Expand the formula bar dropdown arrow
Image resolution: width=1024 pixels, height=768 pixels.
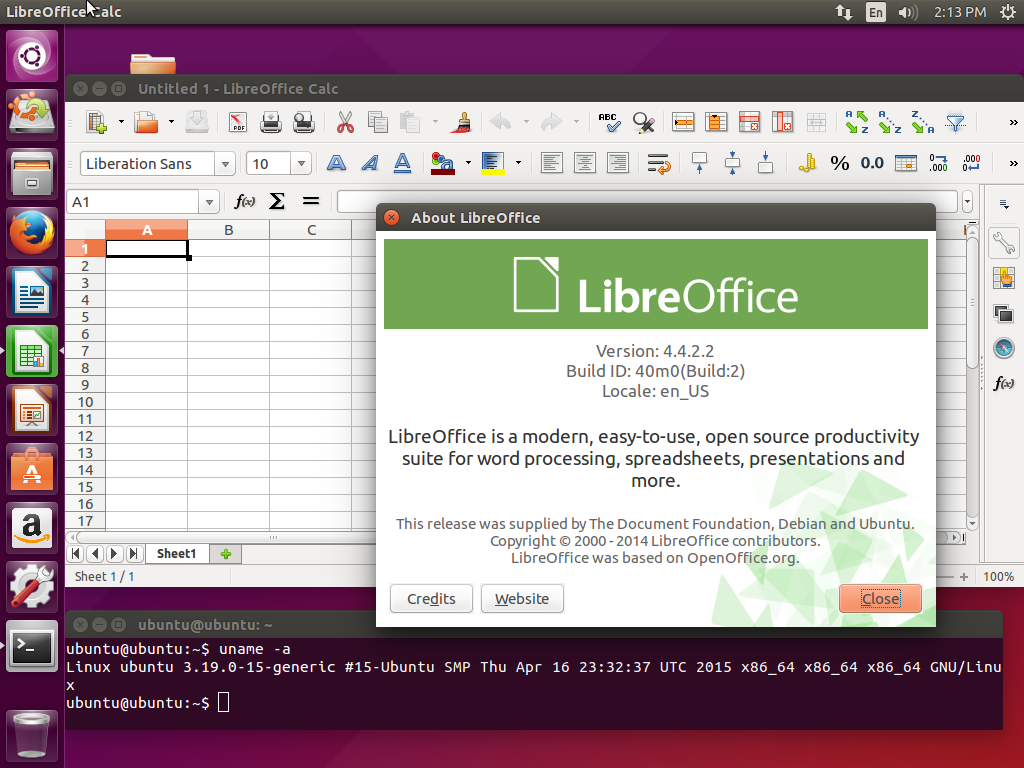pyautogui.click(x=967, y=202)
